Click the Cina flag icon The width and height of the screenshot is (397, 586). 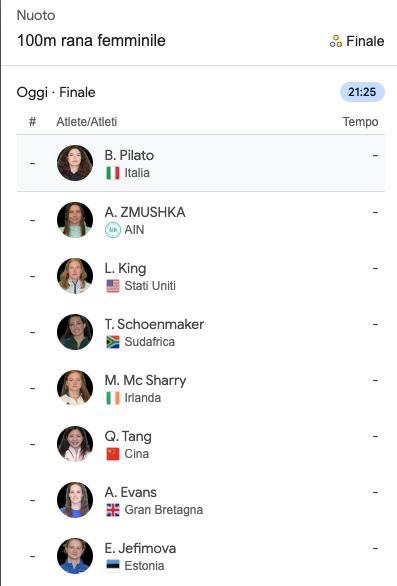point(113,454)
